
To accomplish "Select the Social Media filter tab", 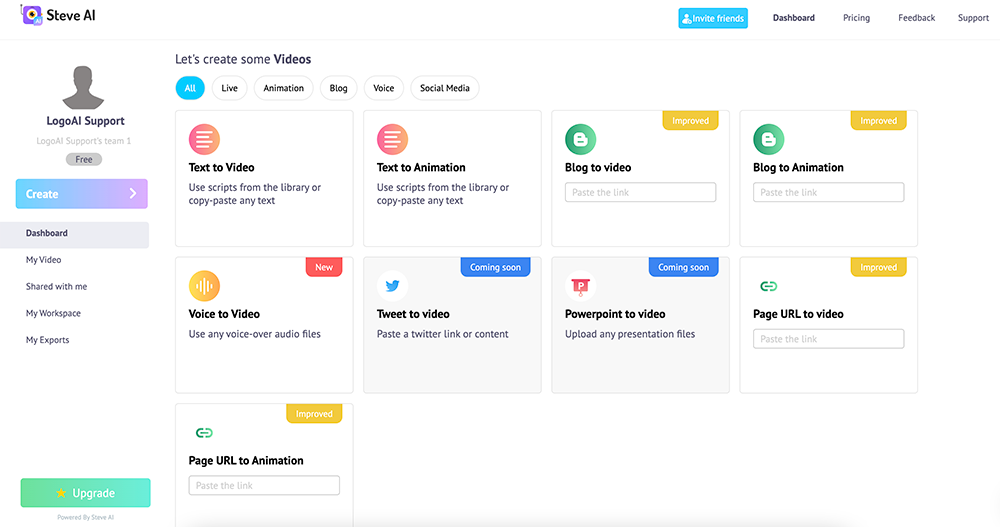I will (x=445, y=88).
